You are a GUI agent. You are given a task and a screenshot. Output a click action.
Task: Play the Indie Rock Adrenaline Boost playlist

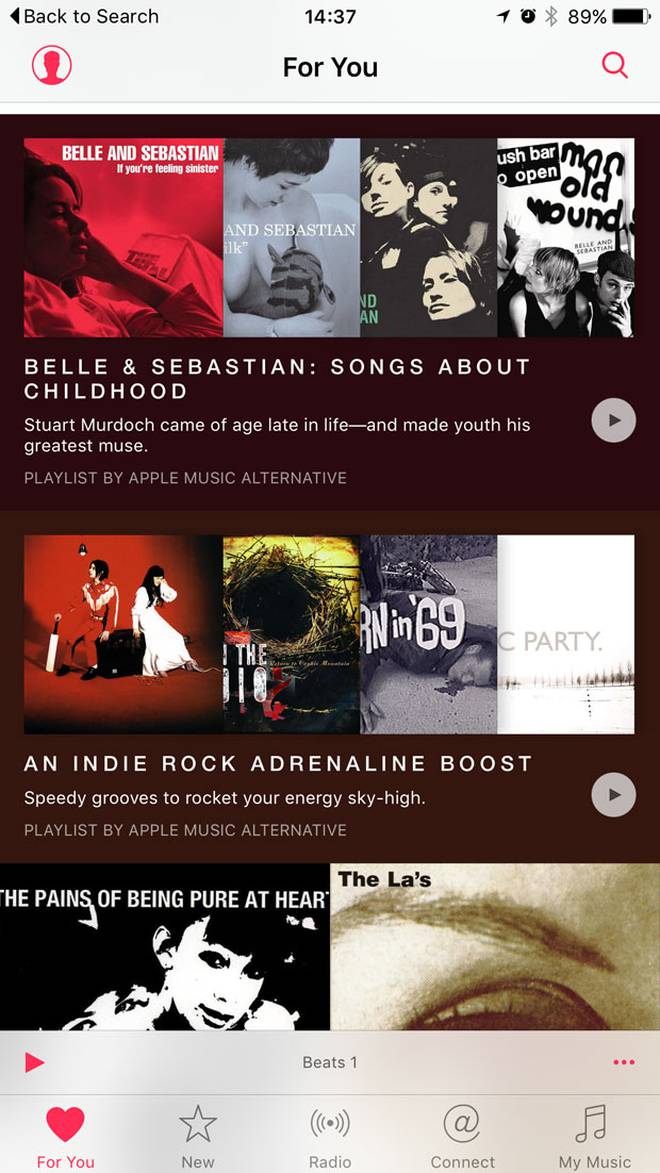614,794
